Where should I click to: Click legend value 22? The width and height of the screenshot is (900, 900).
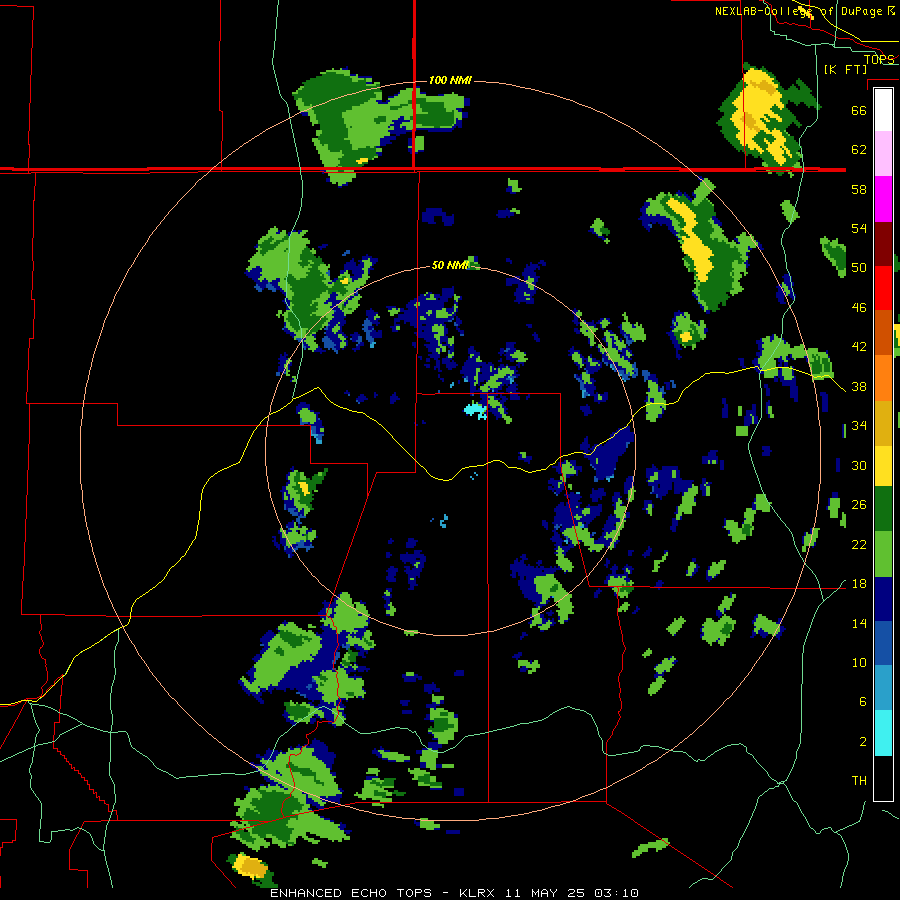pyautogui.click(x=859, y=544)
